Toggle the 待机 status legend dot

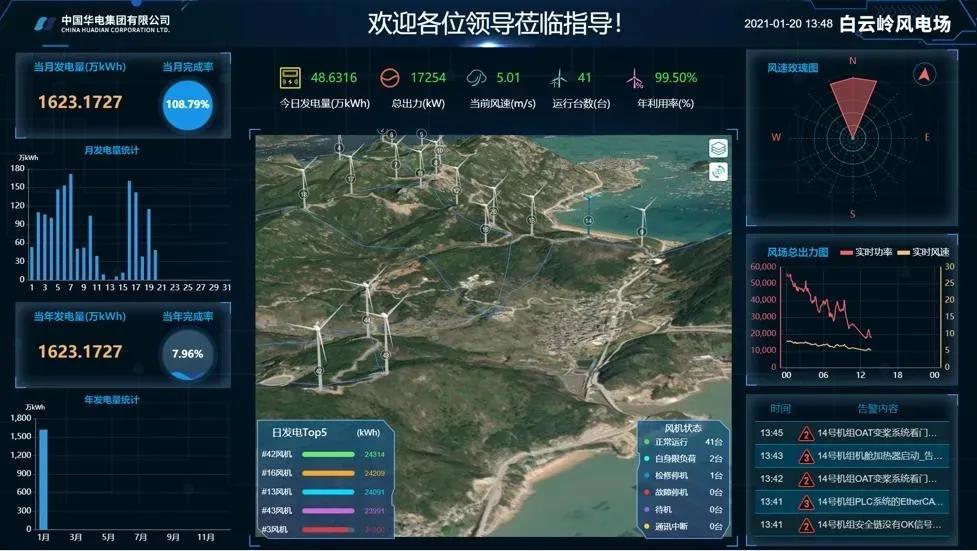647,509
